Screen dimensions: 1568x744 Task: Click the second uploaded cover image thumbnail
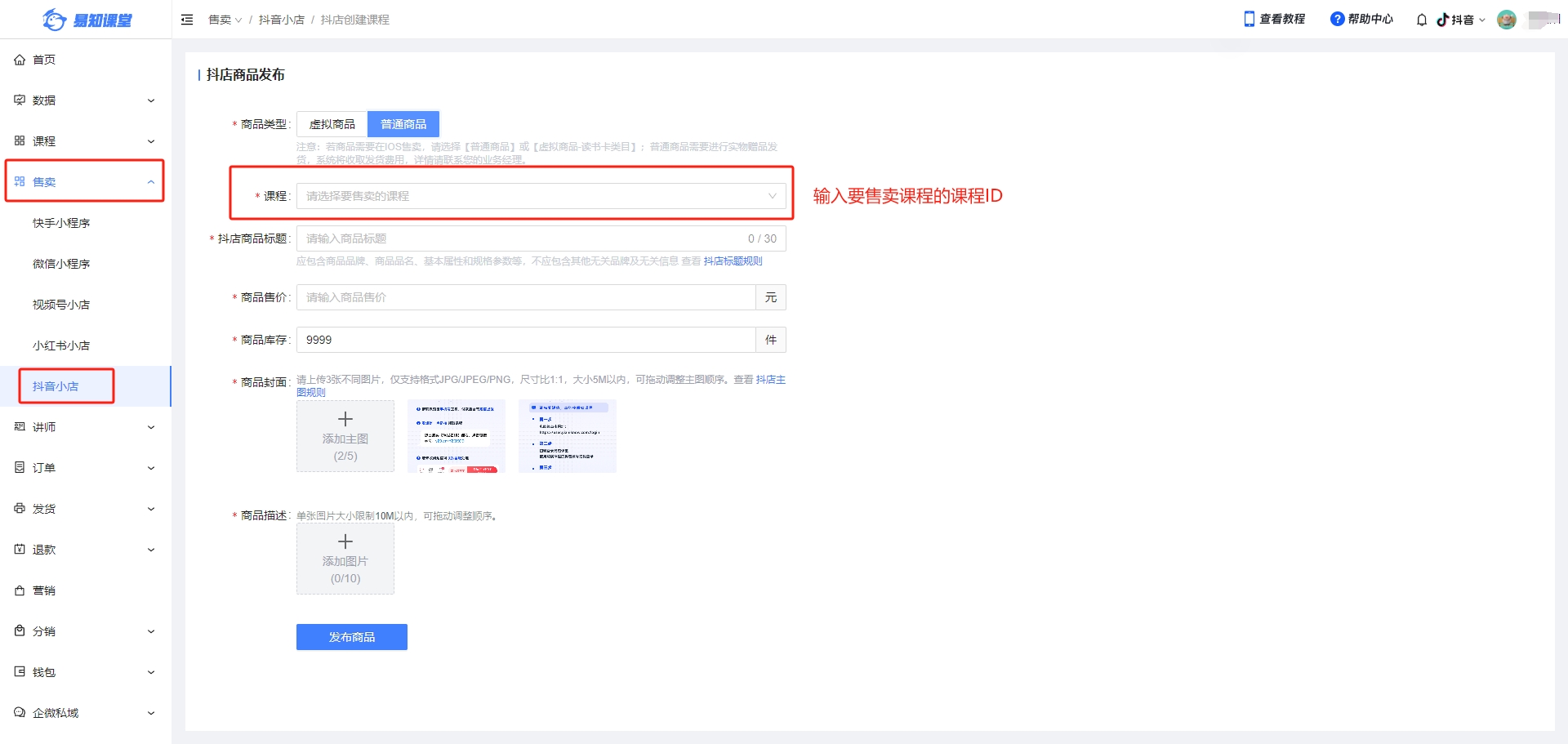click(568, 436)
